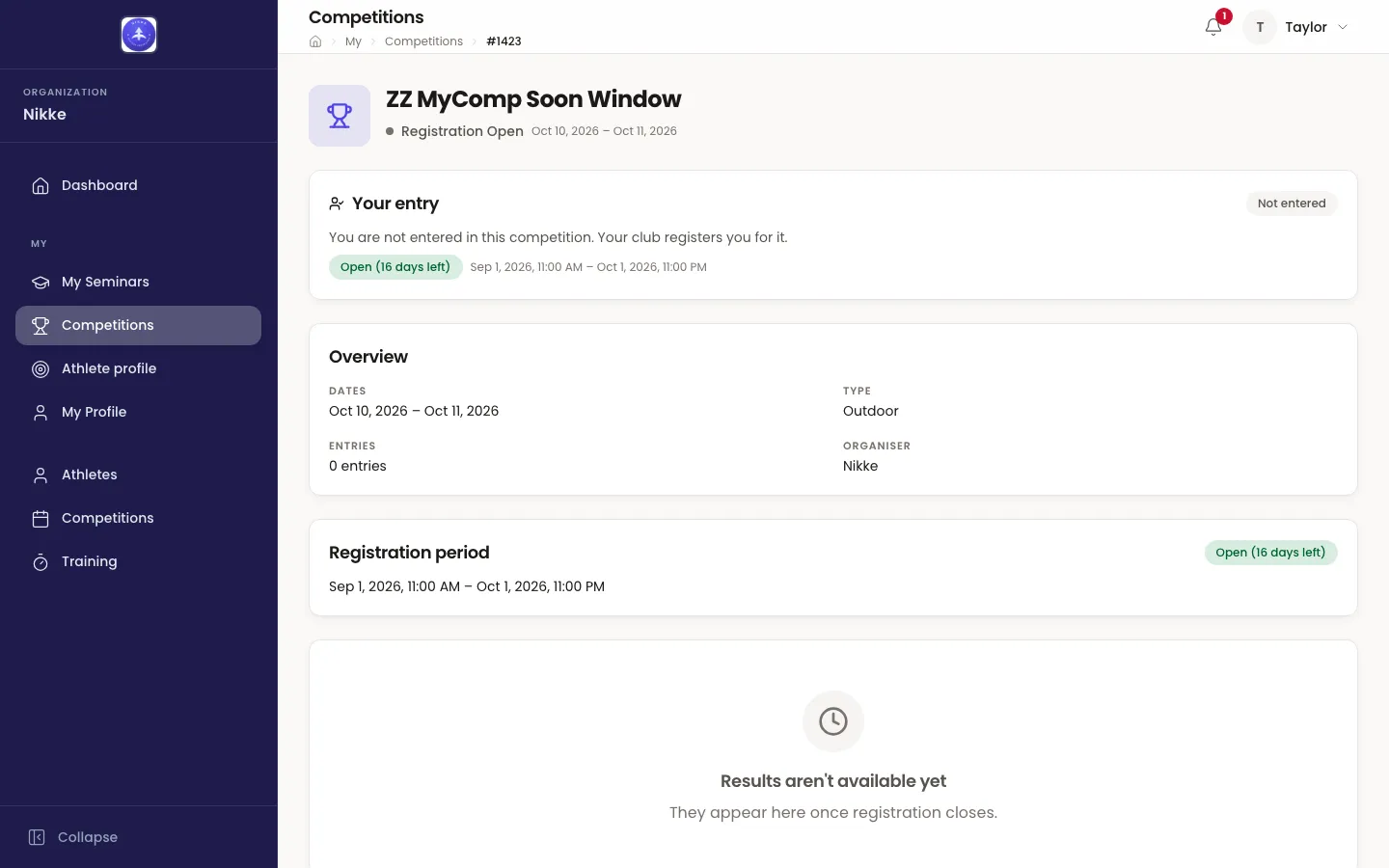Open the notifications bell
This screenshot has height=868, width=1389.
(x=1213, y=27)
